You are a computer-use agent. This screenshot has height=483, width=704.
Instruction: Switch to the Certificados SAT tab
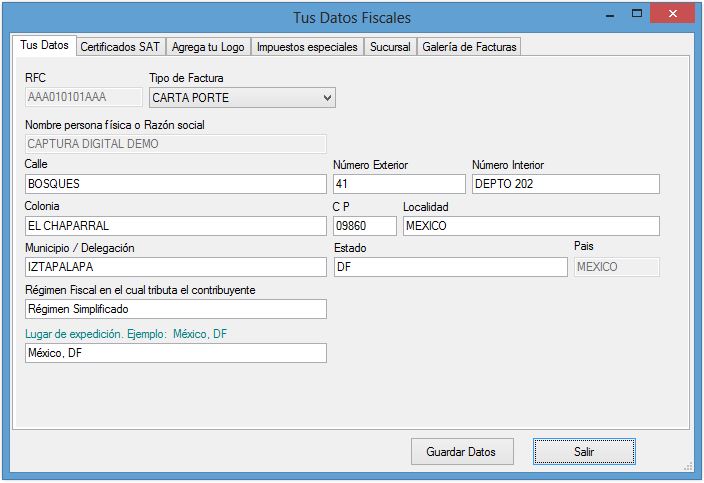coord(119,47)
